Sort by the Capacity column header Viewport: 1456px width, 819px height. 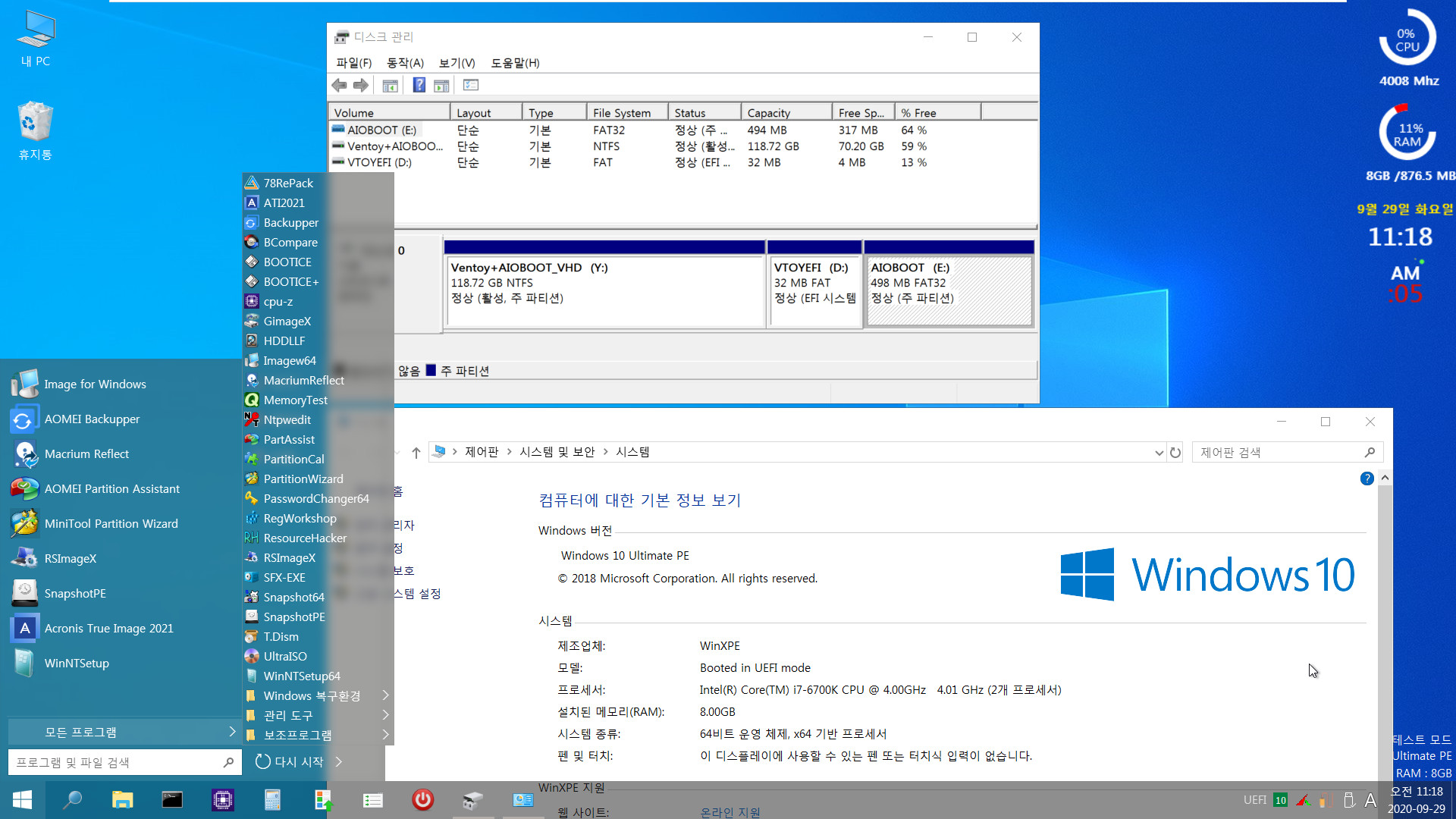pyautogui.click(x=786, y=112)
